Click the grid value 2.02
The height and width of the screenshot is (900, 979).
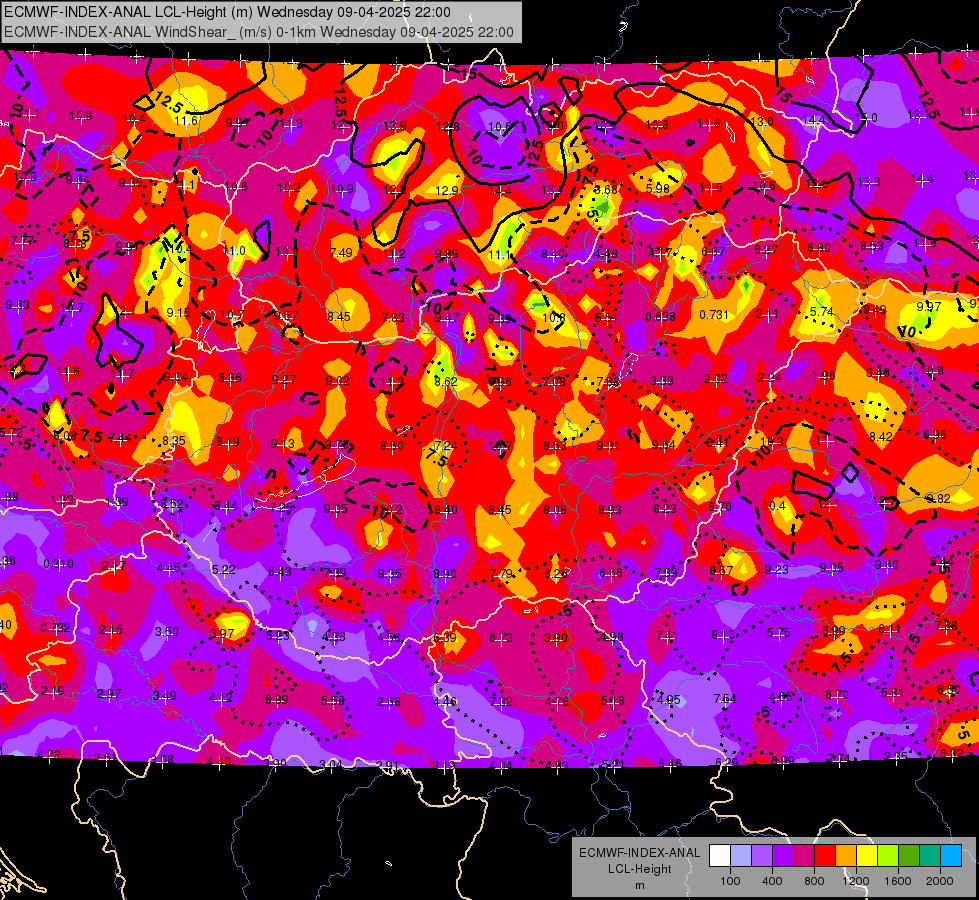pos(716,378)
